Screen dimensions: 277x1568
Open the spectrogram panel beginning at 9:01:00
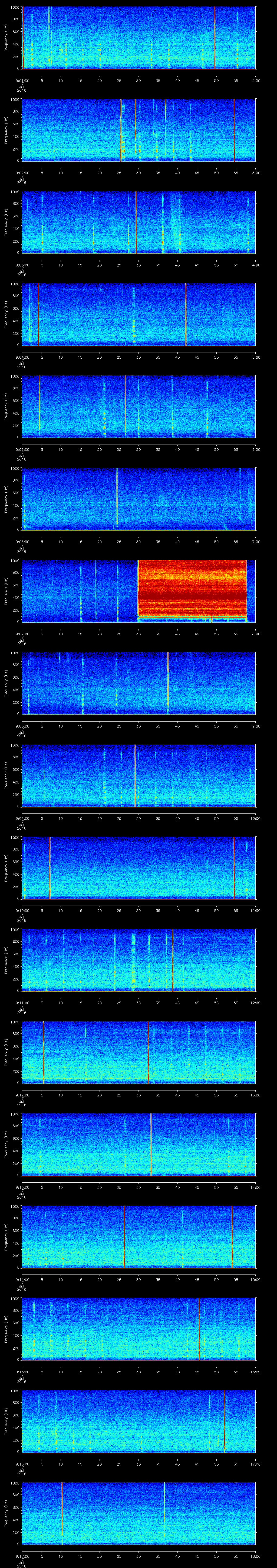pyautogui.click(x=139, y=38)
